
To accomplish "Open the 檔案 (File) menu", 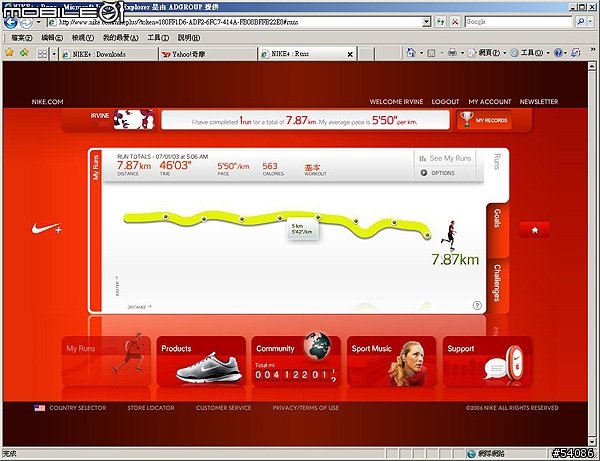I will [21, 37].
